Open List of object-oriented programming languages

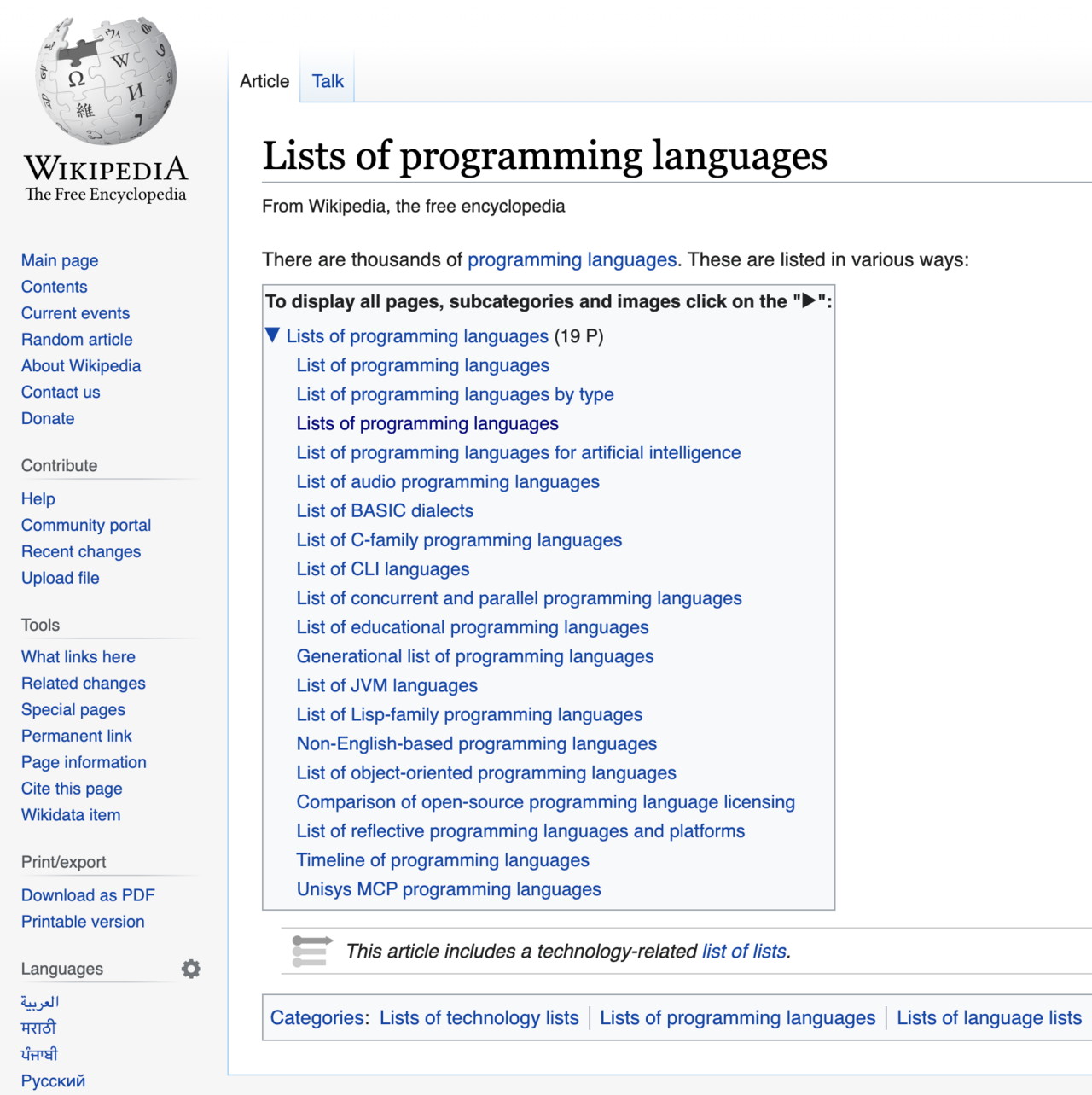point(486,772)
